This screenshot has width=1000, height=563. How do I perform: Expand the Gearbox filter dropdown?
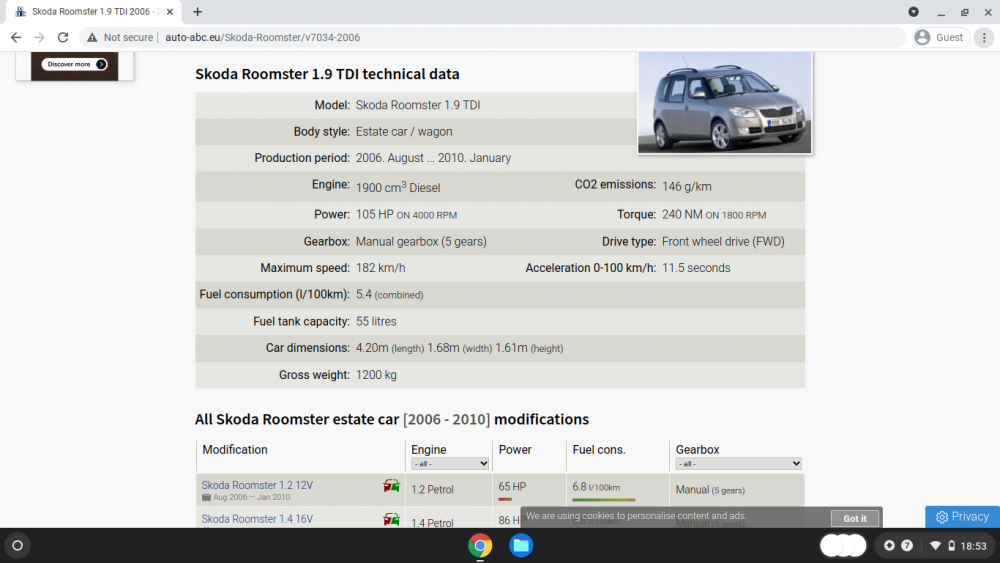738,464
